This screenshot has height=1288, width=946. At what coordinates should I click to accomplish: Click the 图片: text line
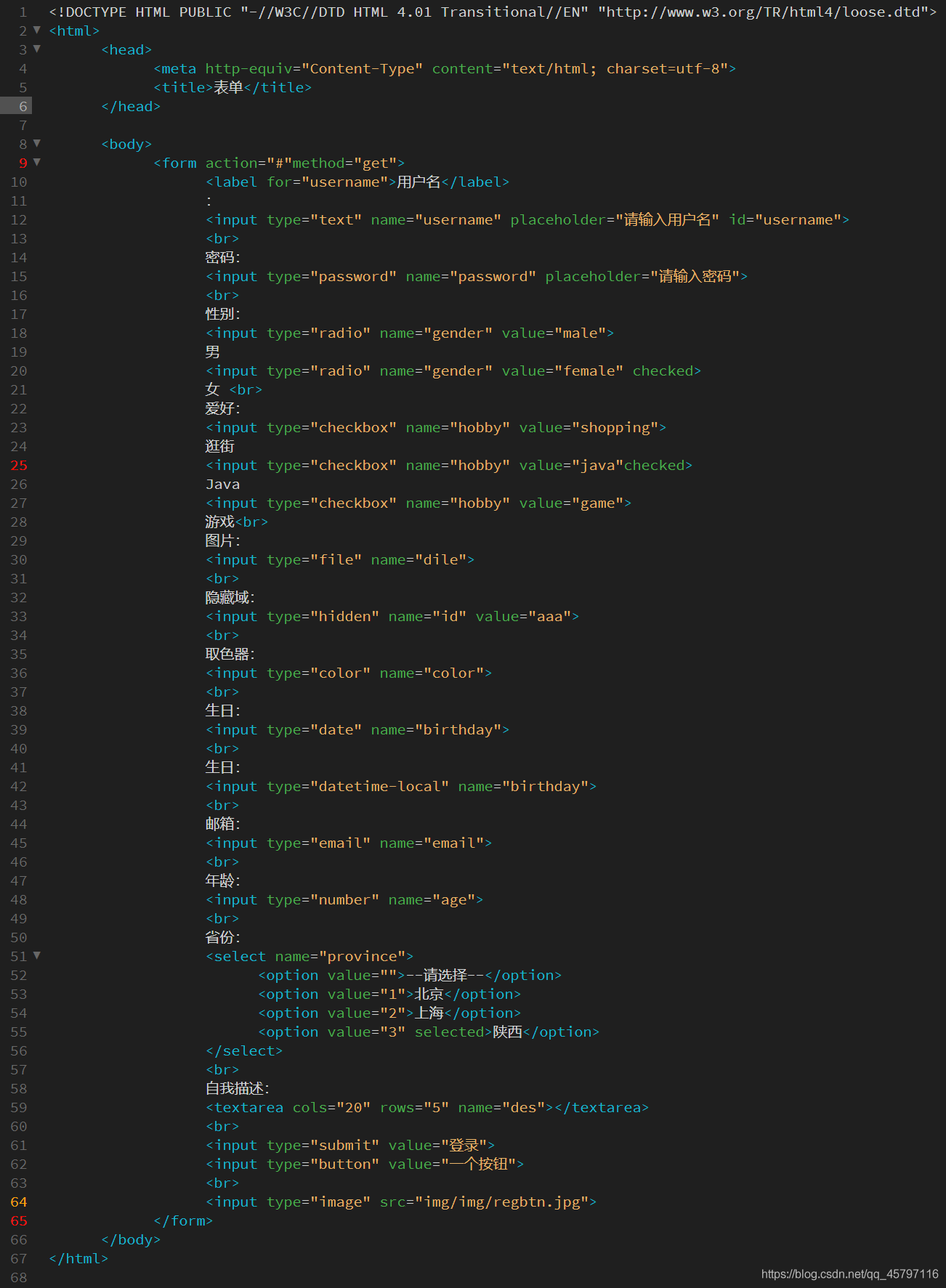coord(223,540)
